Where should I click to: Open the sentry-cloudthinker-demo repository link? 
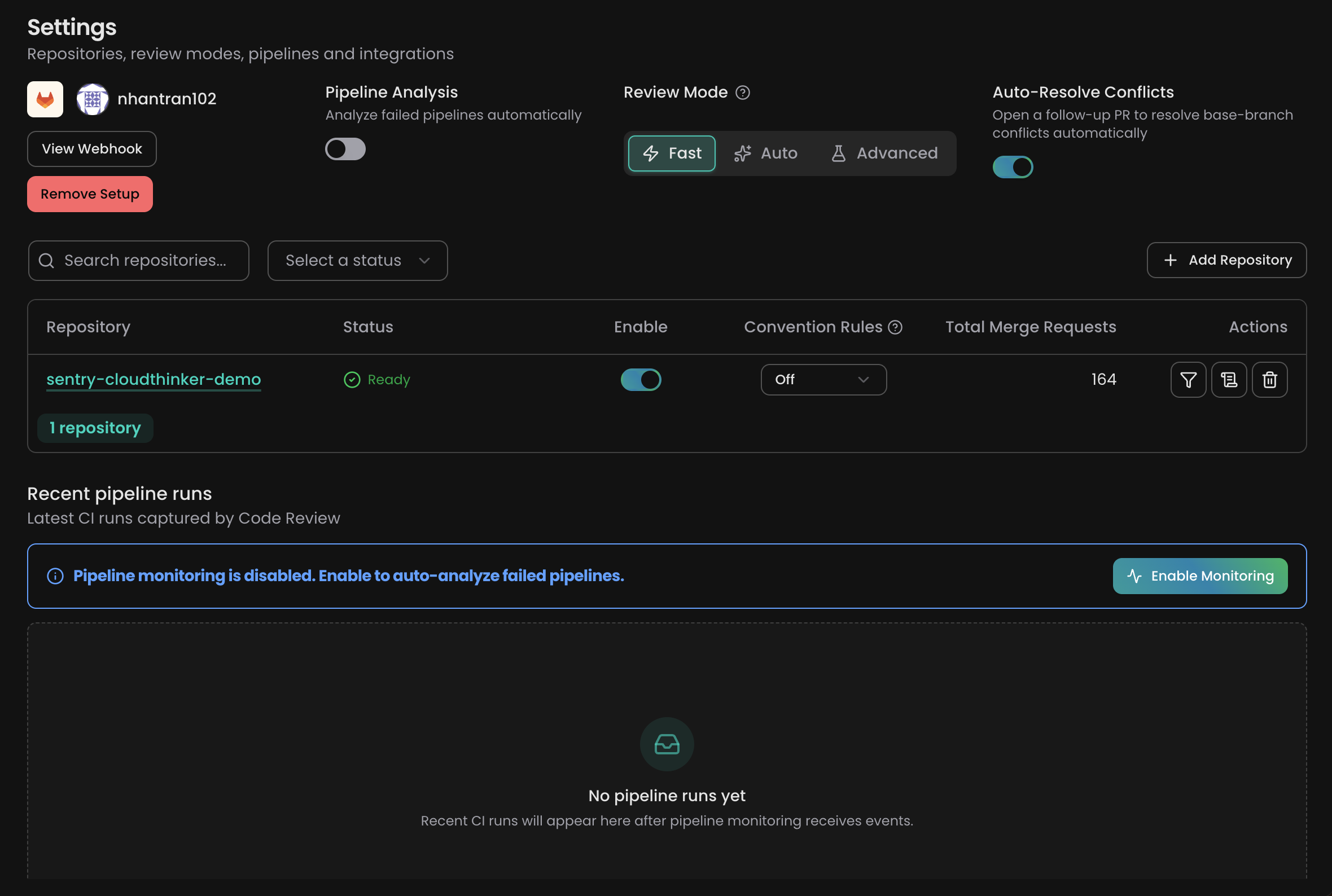154,380
